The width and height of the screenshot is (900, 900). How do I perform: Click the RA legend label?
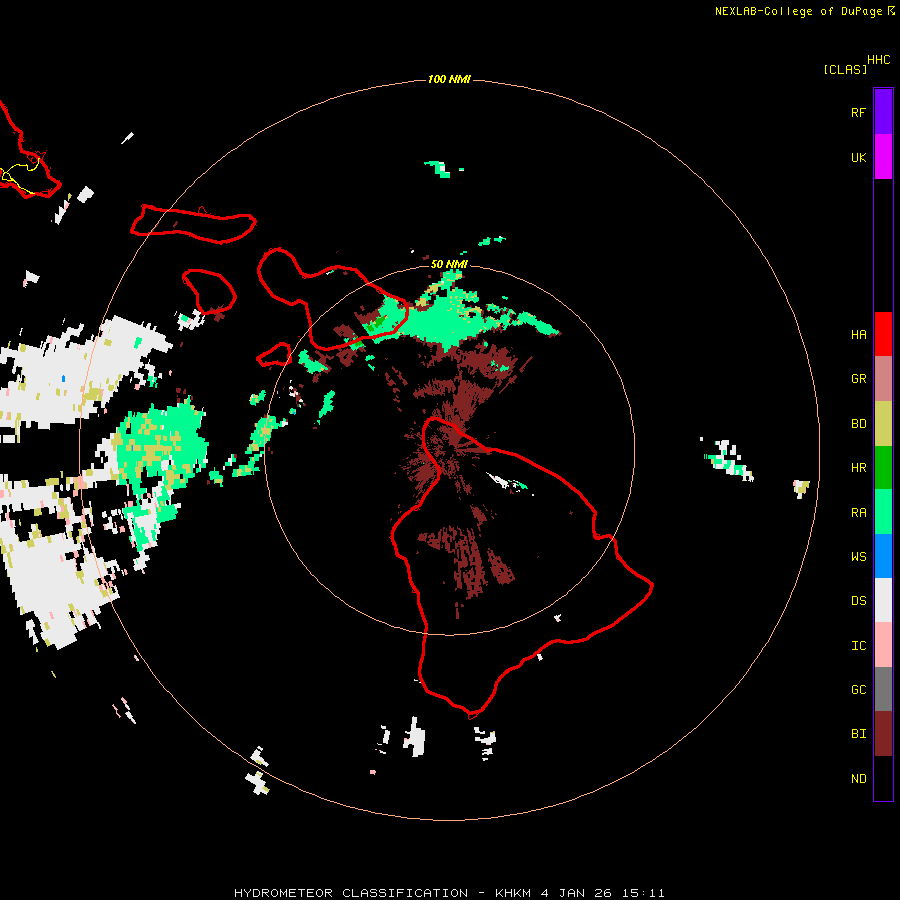(x=858, y=513)
